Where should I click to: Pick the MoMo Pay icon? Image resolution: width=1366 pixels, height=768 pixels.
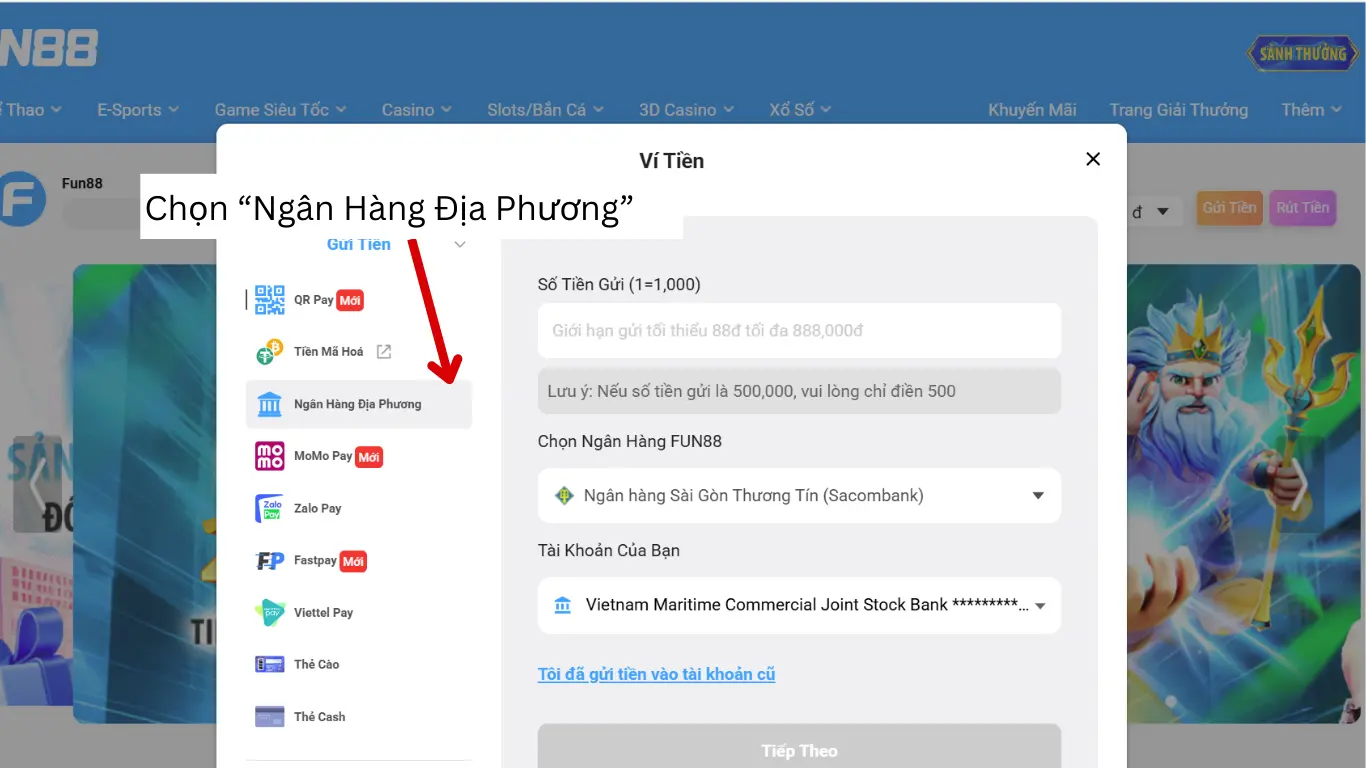click(270, 456)
